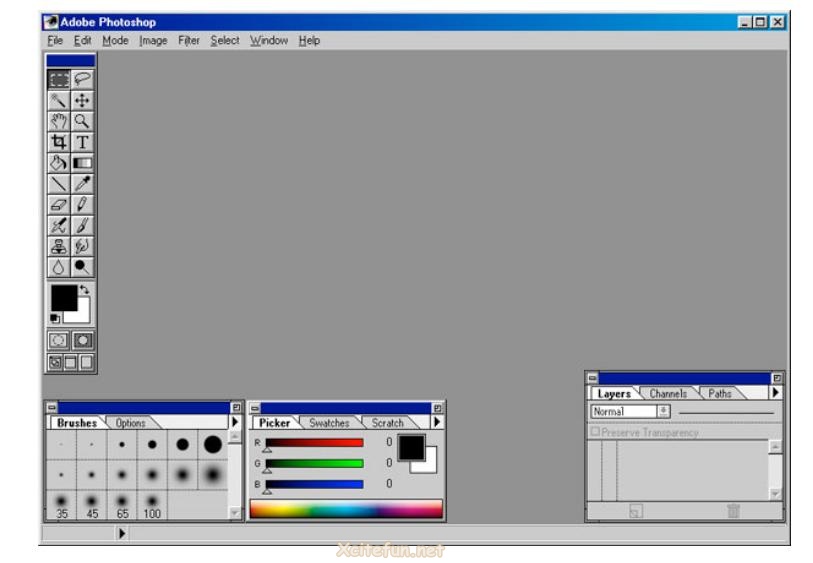Open the status bar info arrow
Viewport: 813px width, 563px height.
coord(122,533)
